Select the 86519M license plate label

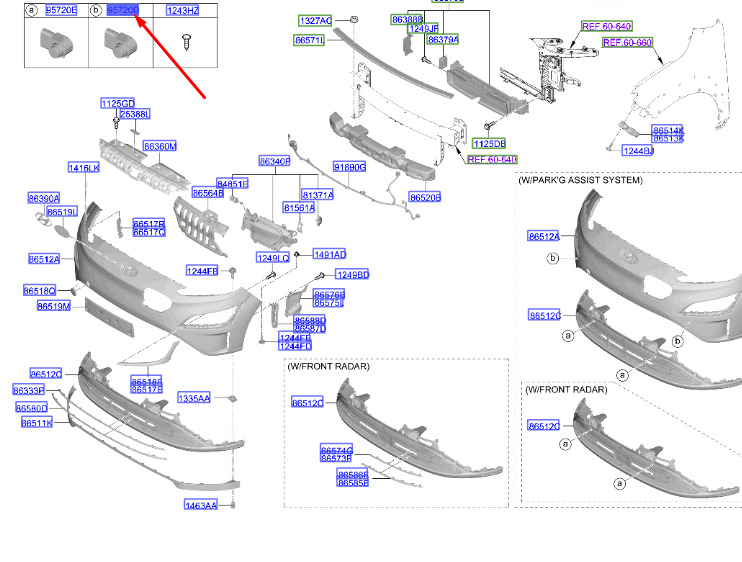tap(54, 307)
